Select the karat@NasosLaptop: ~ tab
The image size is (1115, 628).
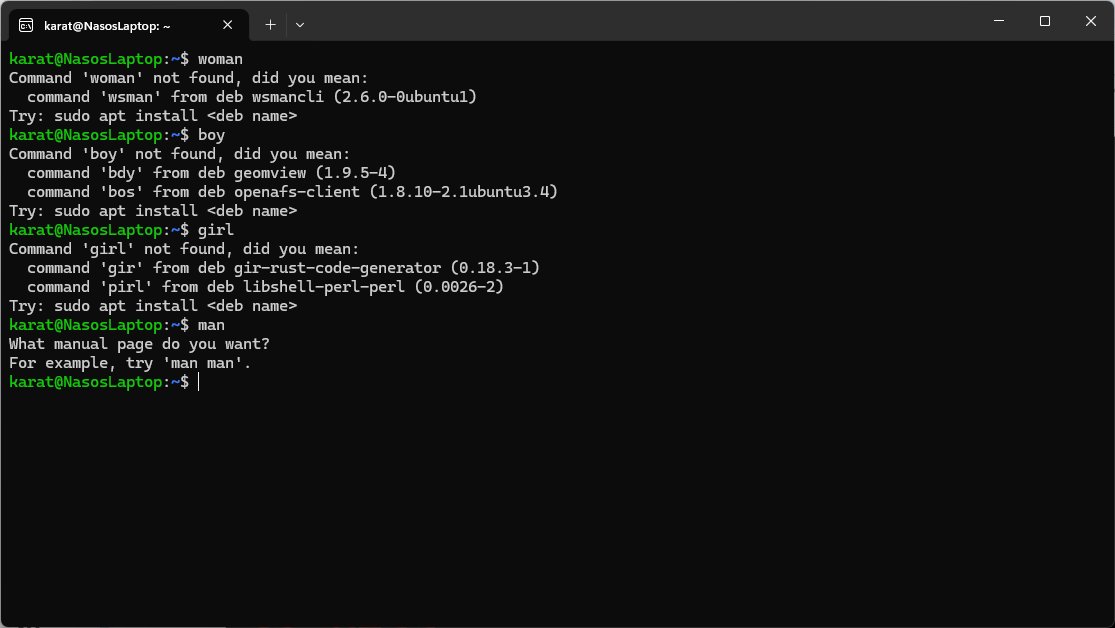pos(129,26)
